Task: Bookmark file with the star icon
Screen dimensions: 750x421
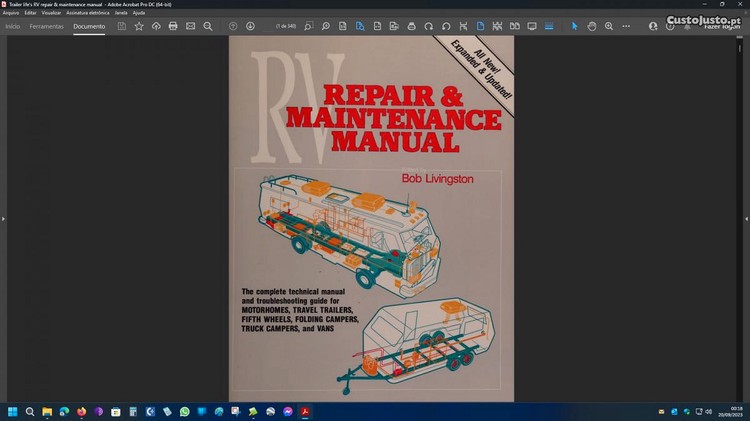Action: pos(139,26)
